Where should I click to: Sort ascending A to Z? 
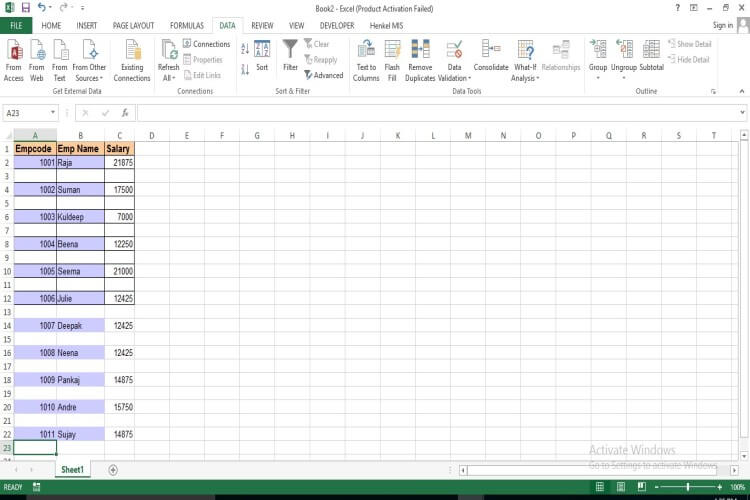tap(245, 48)
